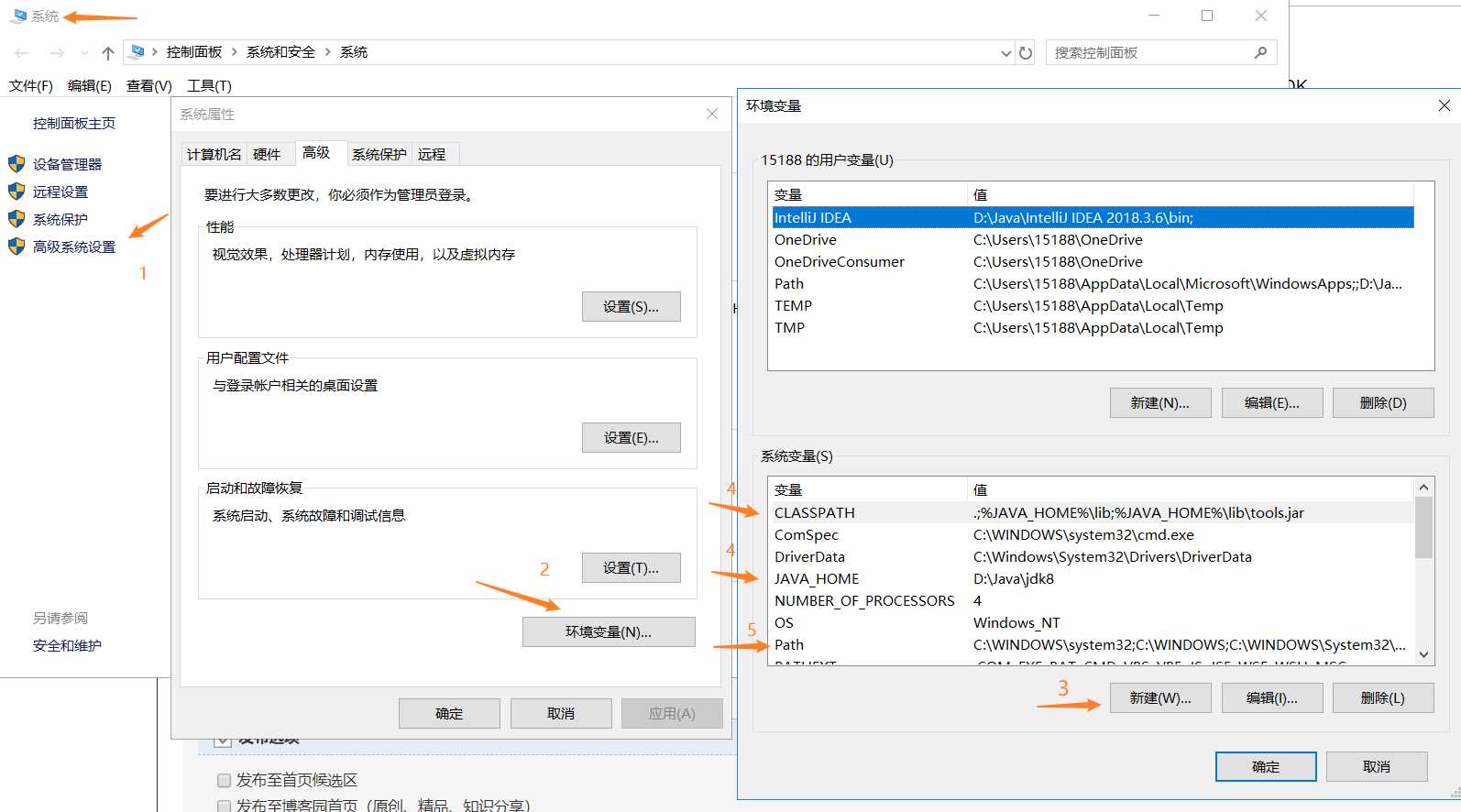Open the 编辑(E) menu

pyautogui.click(x=90, y=85)
